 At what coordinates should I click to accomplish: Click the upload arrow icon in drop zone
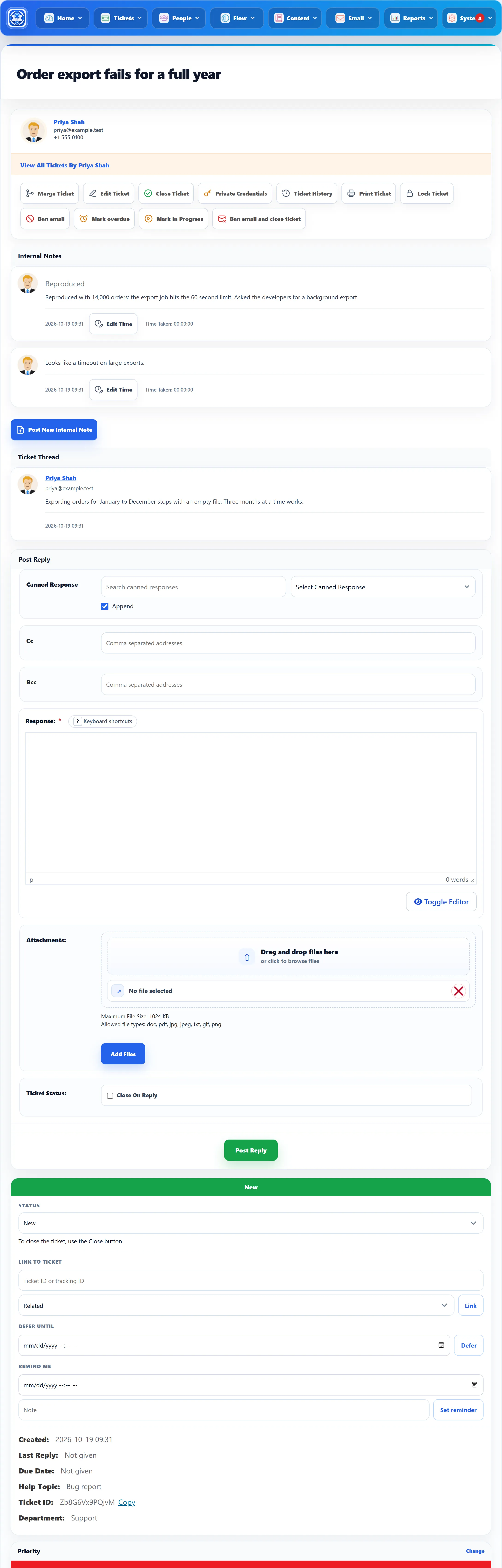point(247,957)
